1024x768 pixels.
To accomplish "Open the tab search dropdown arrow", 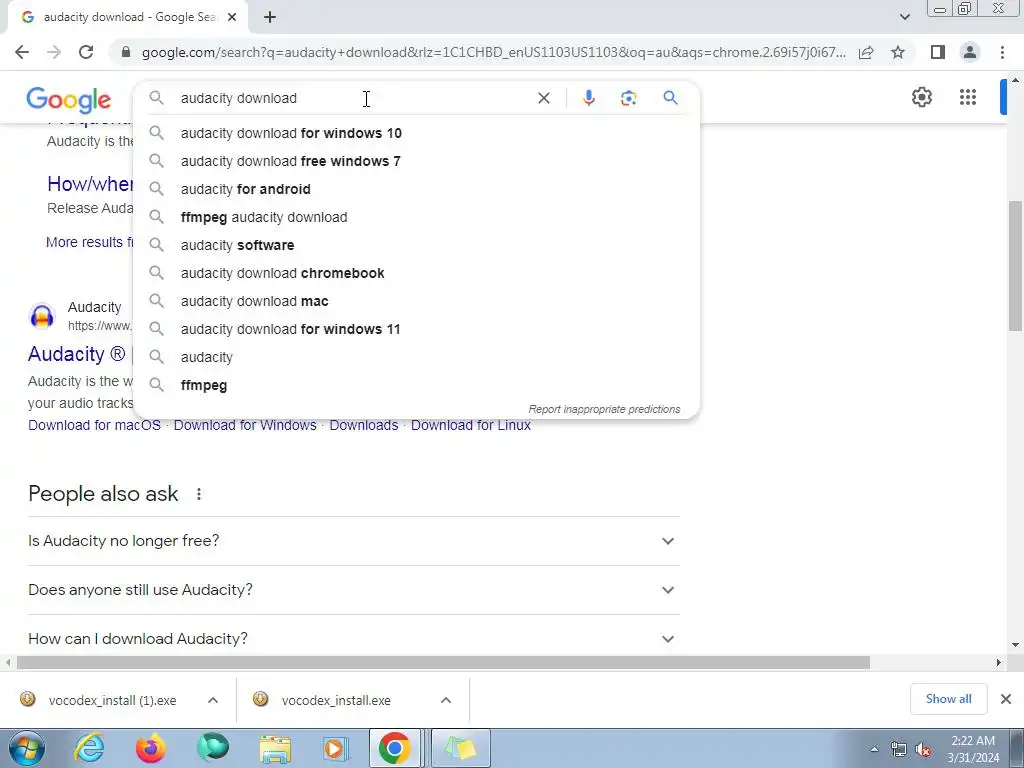I will pos(904,17).
